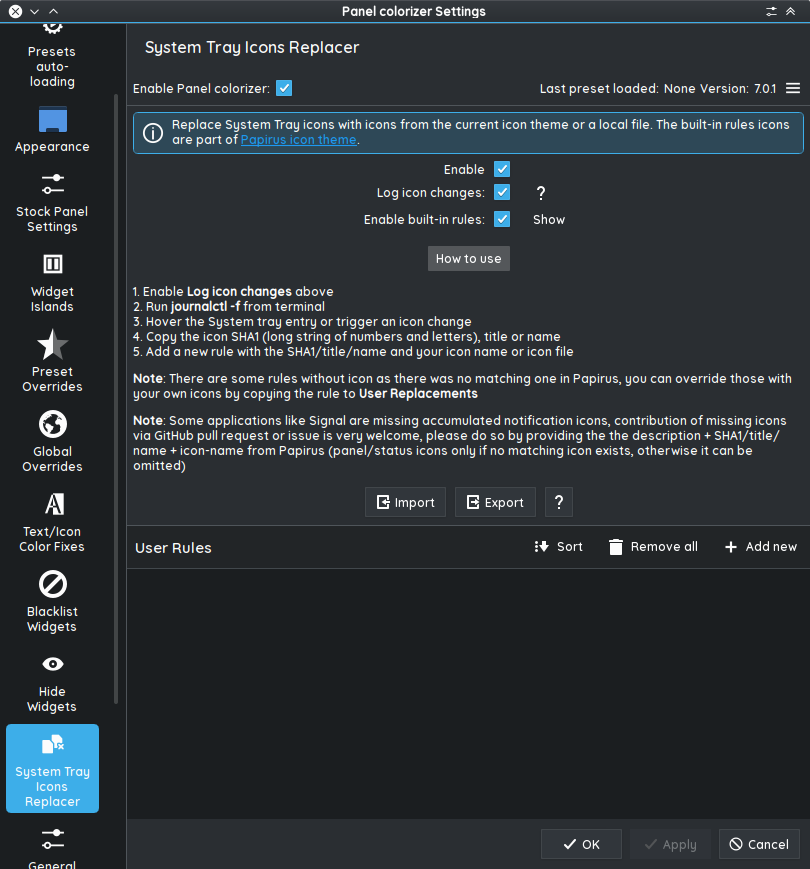Open the hamburger menu next to version
Screen dimensions: 810x869
point(793,88)
